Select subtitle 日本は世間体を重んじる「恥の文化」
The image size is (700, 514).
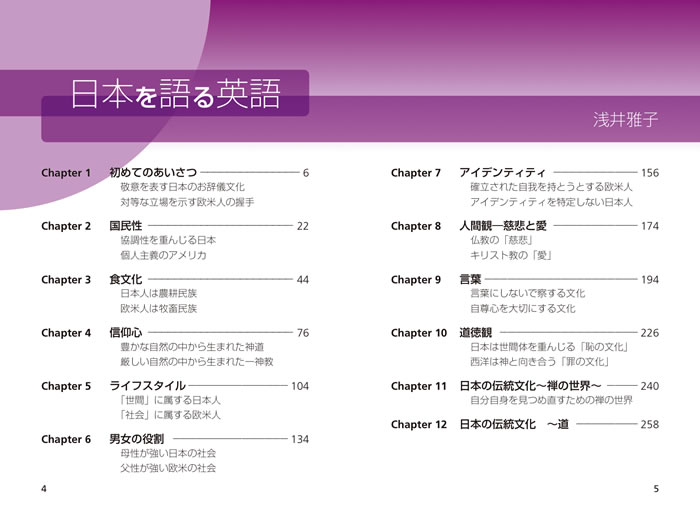(550, 347)
